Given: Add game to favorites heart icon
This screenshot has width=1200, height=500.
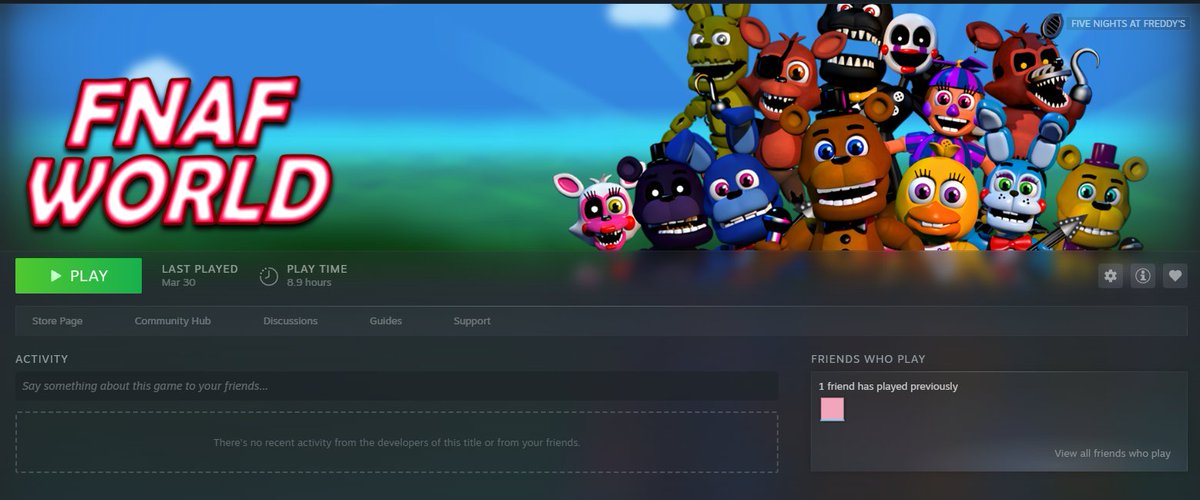Looking at the screenshot, I should tap(1175, 276).
